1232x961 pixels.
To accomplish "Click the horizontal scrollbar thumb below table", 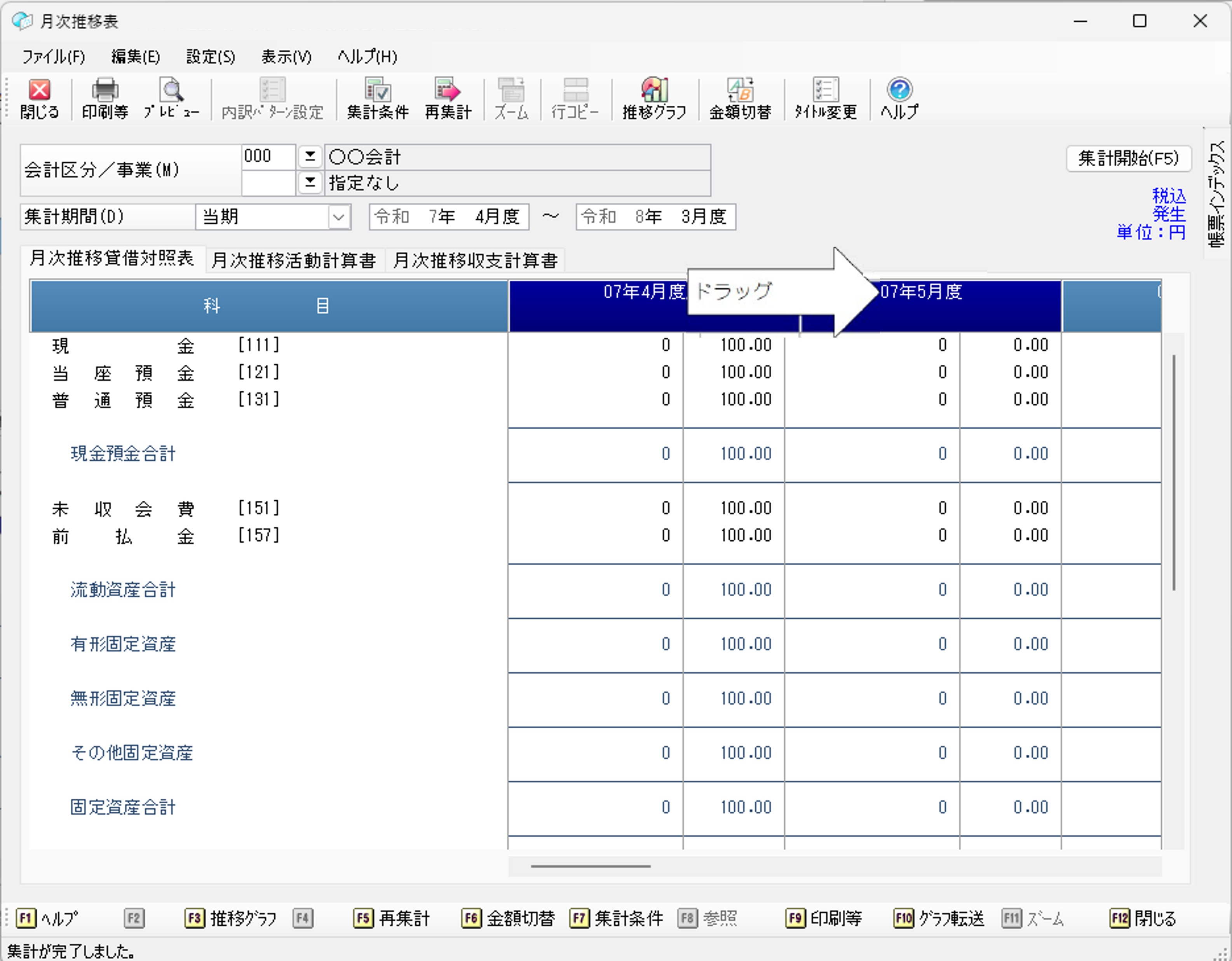I will [x=591, y=866].
